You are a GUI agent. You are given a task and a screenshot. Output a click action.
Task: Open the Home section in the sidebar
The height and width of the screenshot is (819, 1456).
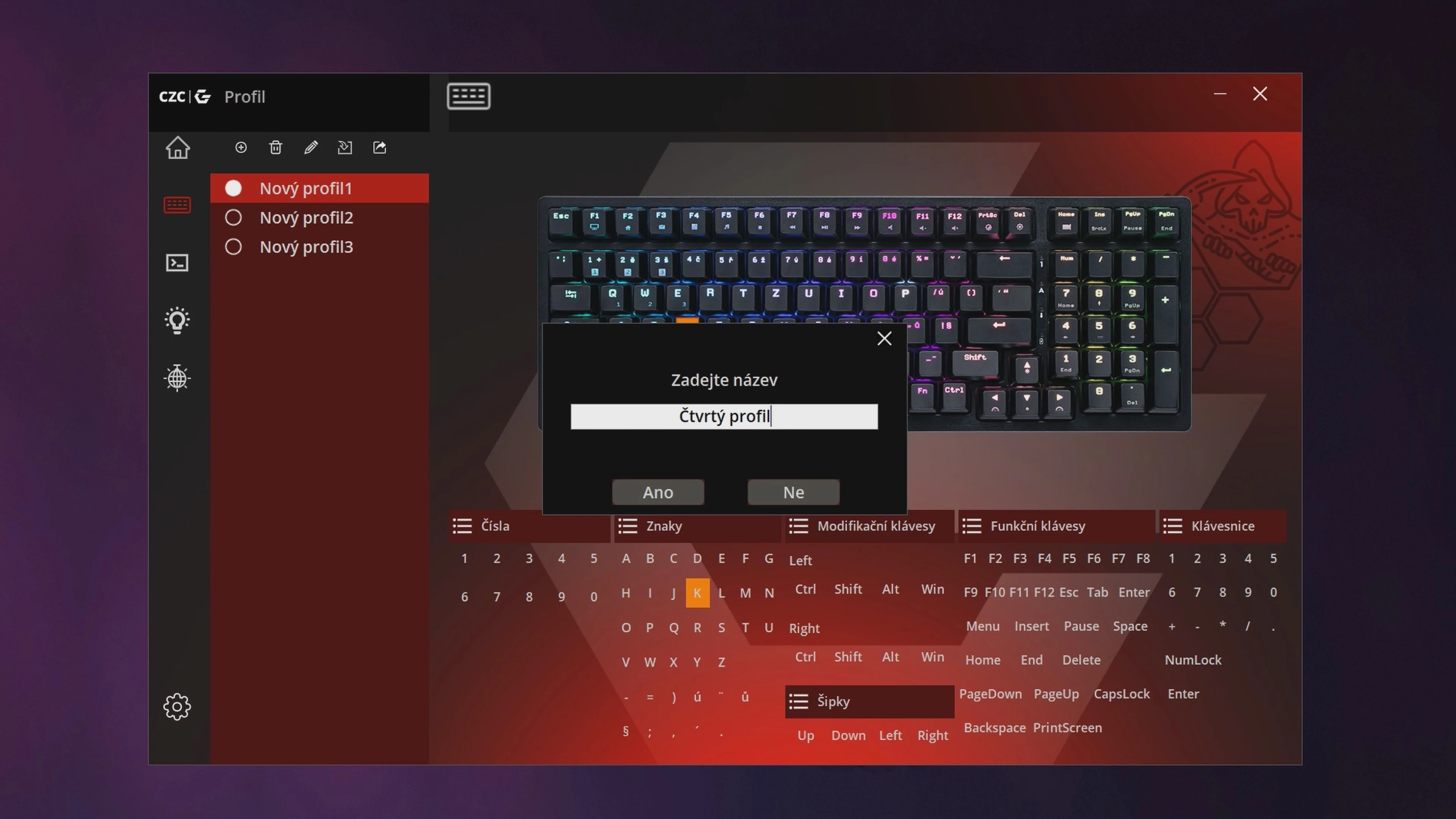click(x=177, y=148)
